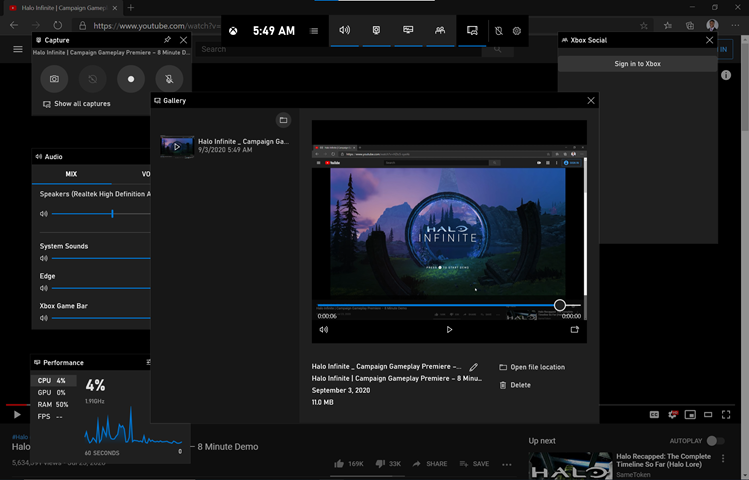
Task: Rename the clip with the pencil icon
Action: tap(474, 367)
